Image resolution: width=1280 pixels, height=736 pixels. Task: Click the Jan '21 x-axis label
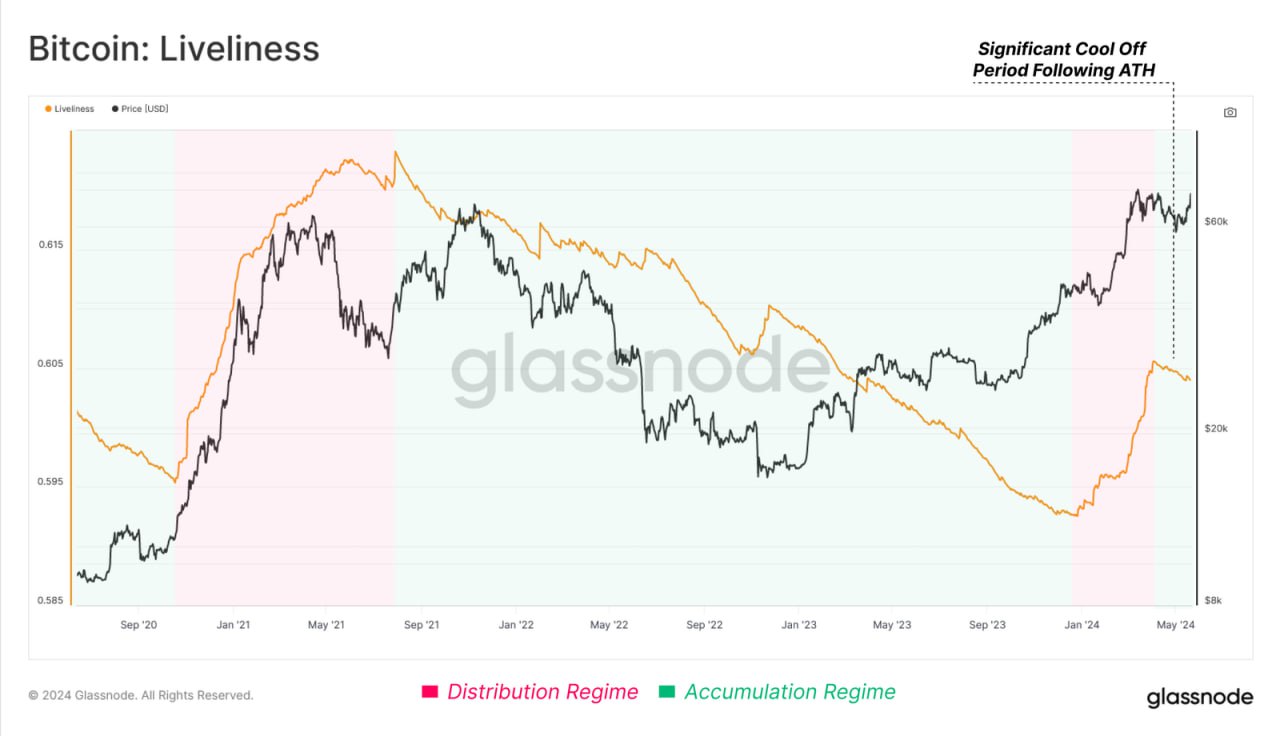pos(233,625)
